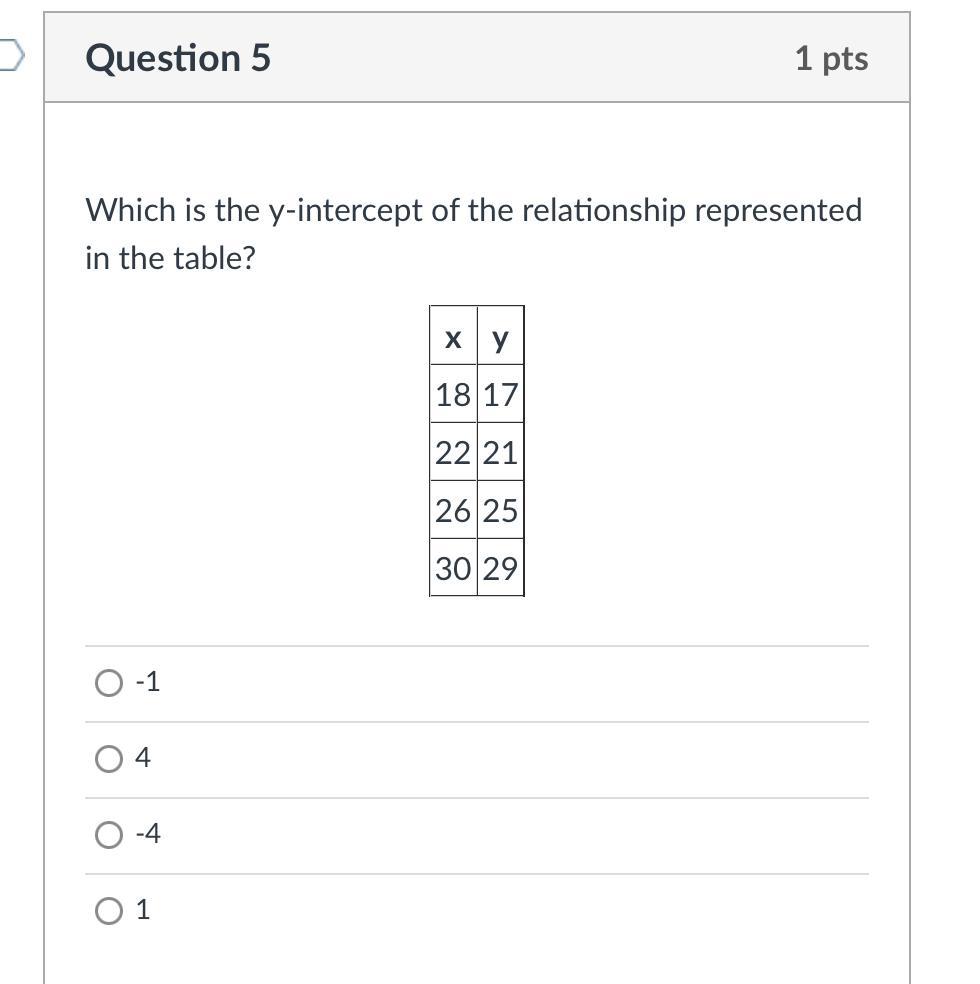
Task: Choose the radio button for answer 4
Action: click(x=108, y=759)
